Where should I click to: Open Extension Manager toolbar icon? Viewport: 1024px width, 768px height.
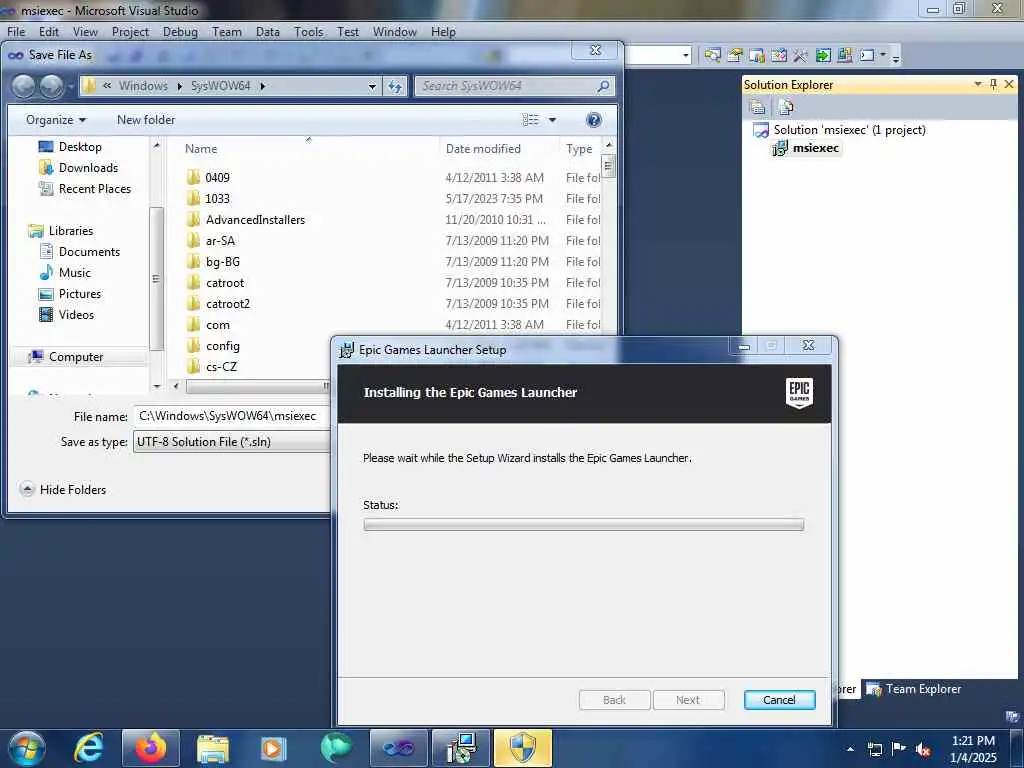point(844,56)
